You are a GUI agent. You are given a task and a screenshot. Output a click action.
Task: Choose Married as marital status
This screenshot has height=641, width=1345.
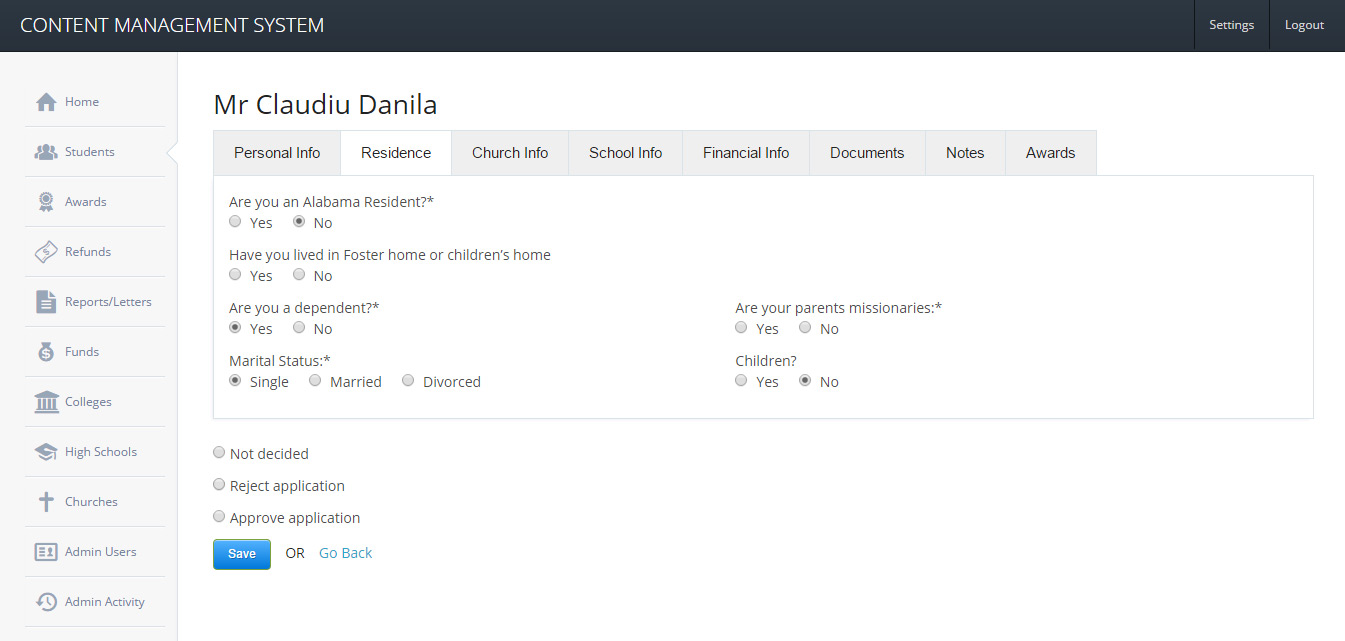point(315,381)
